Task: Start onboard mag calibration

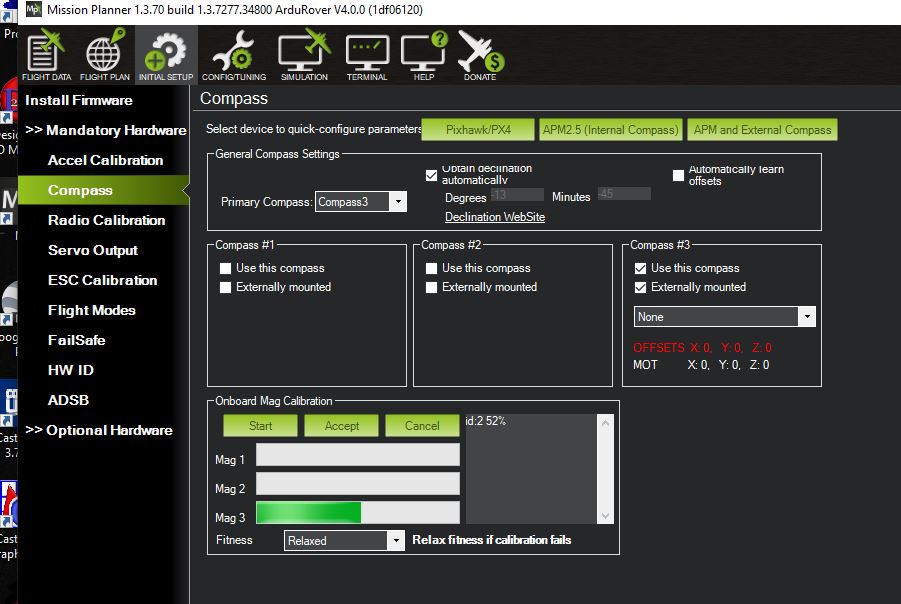Action: (x=260, y=426)
